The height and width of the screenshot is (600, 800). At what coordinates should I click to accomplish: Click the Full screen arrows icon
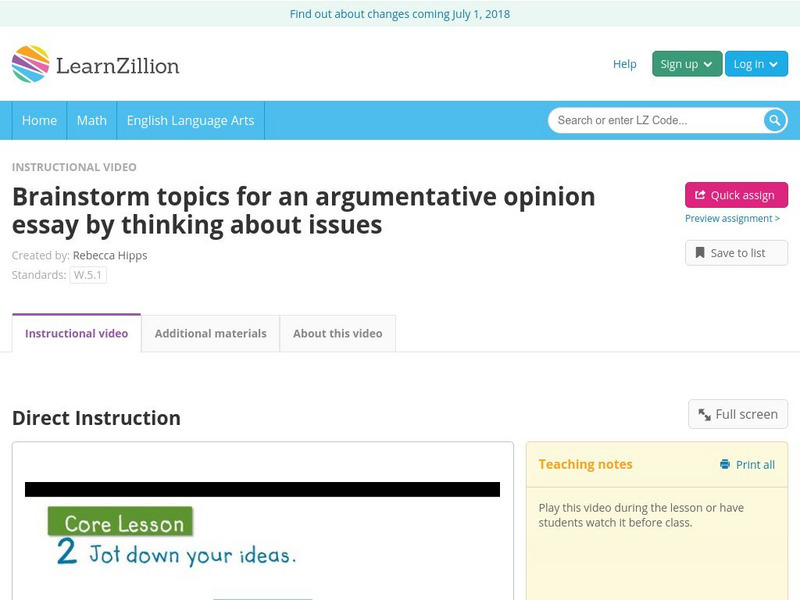(704, 413)
